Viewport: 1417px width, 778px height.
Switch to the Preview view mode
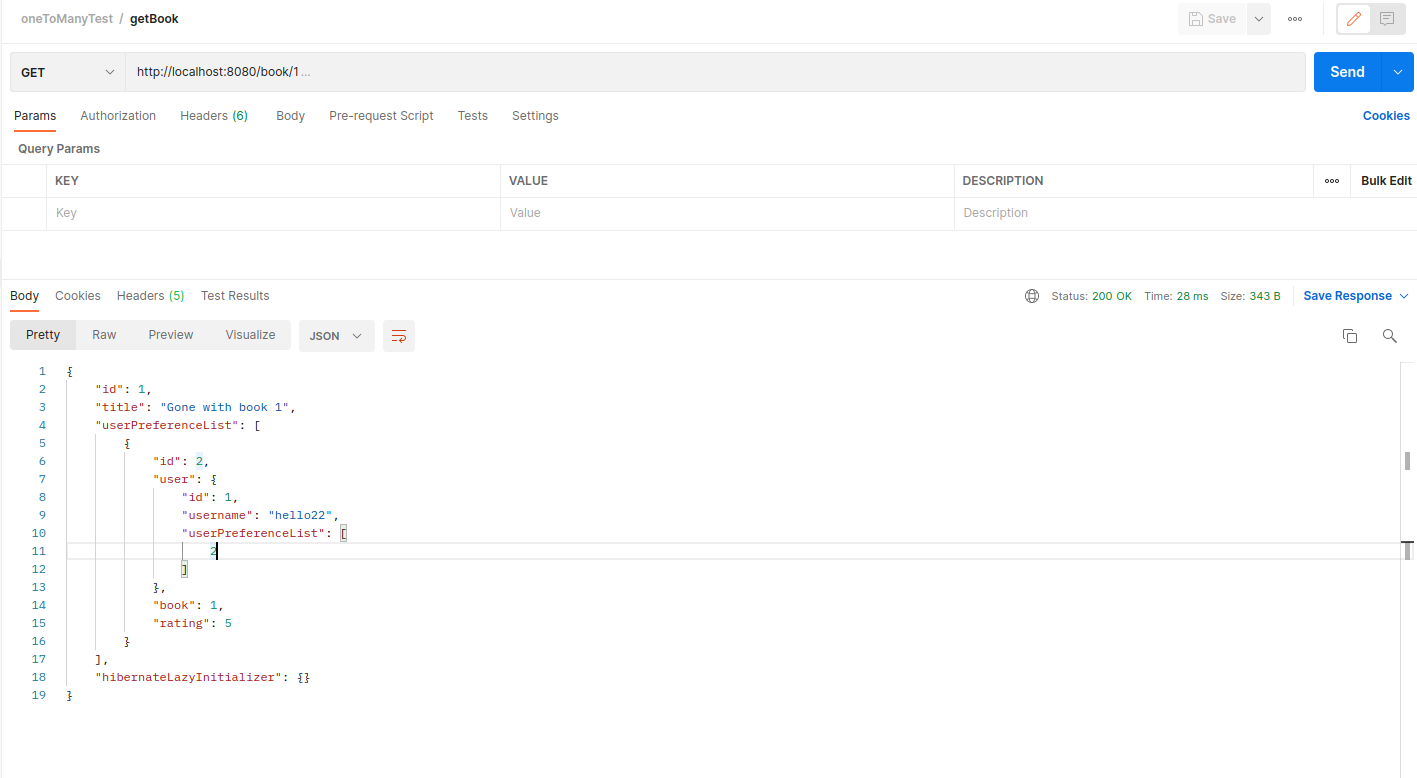tap(171, 335)
